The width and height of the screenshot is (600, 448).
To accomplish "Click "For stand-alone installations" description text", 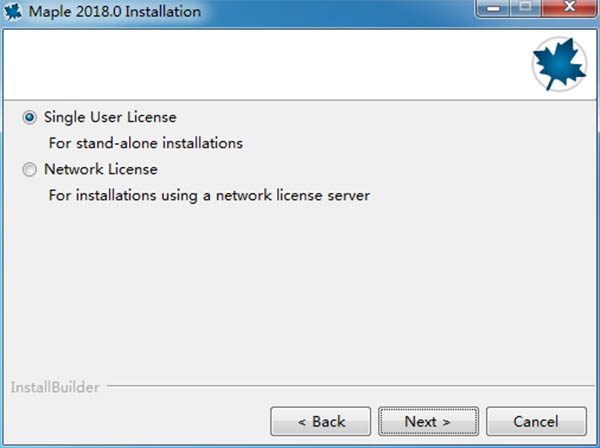I will pyautogui.click(x=145, y=143).
